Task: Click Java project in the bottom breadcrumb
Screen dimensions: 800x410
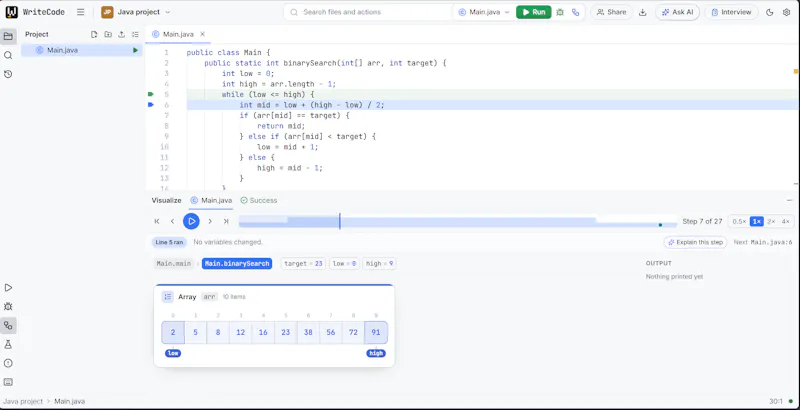Action: coord(23,401)
